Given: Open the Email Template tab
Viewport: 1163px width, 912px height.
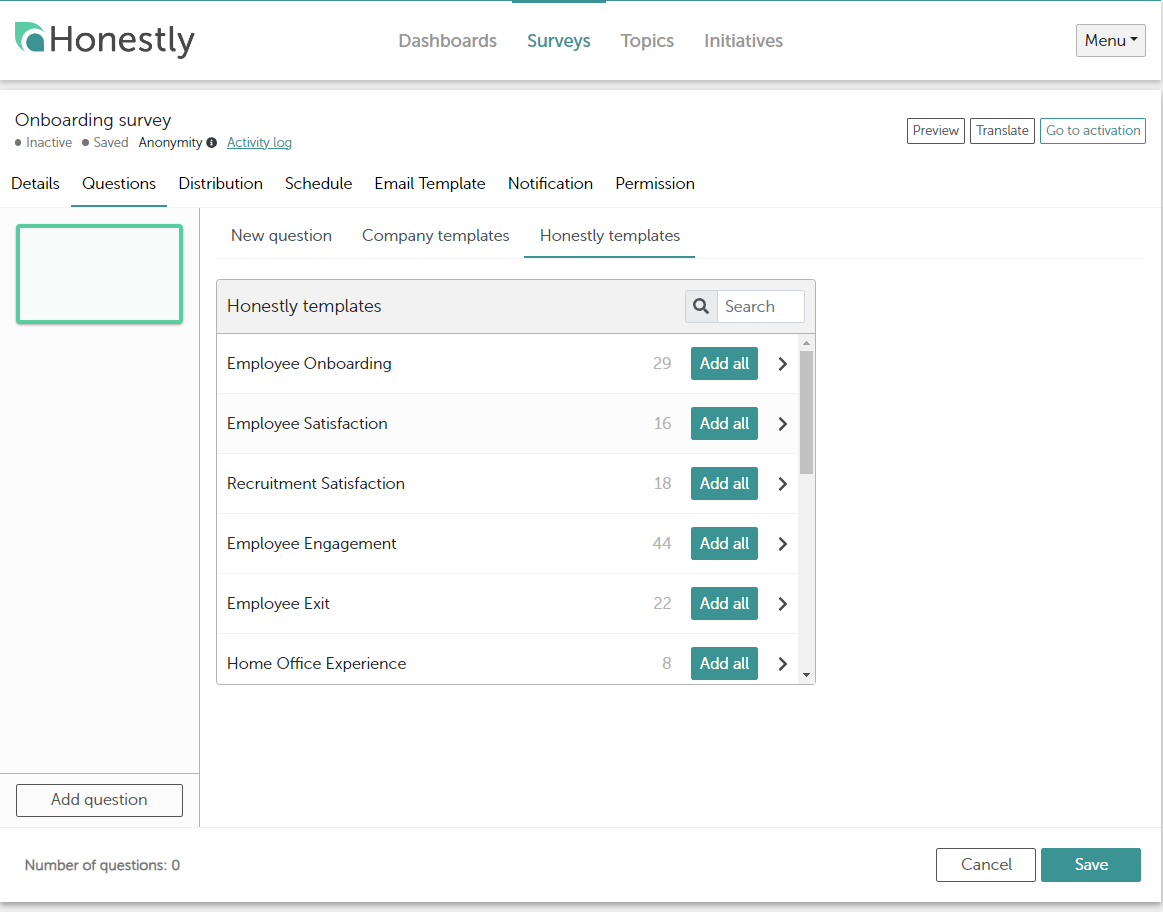Looking at the screenshot, I should [429, 184].
